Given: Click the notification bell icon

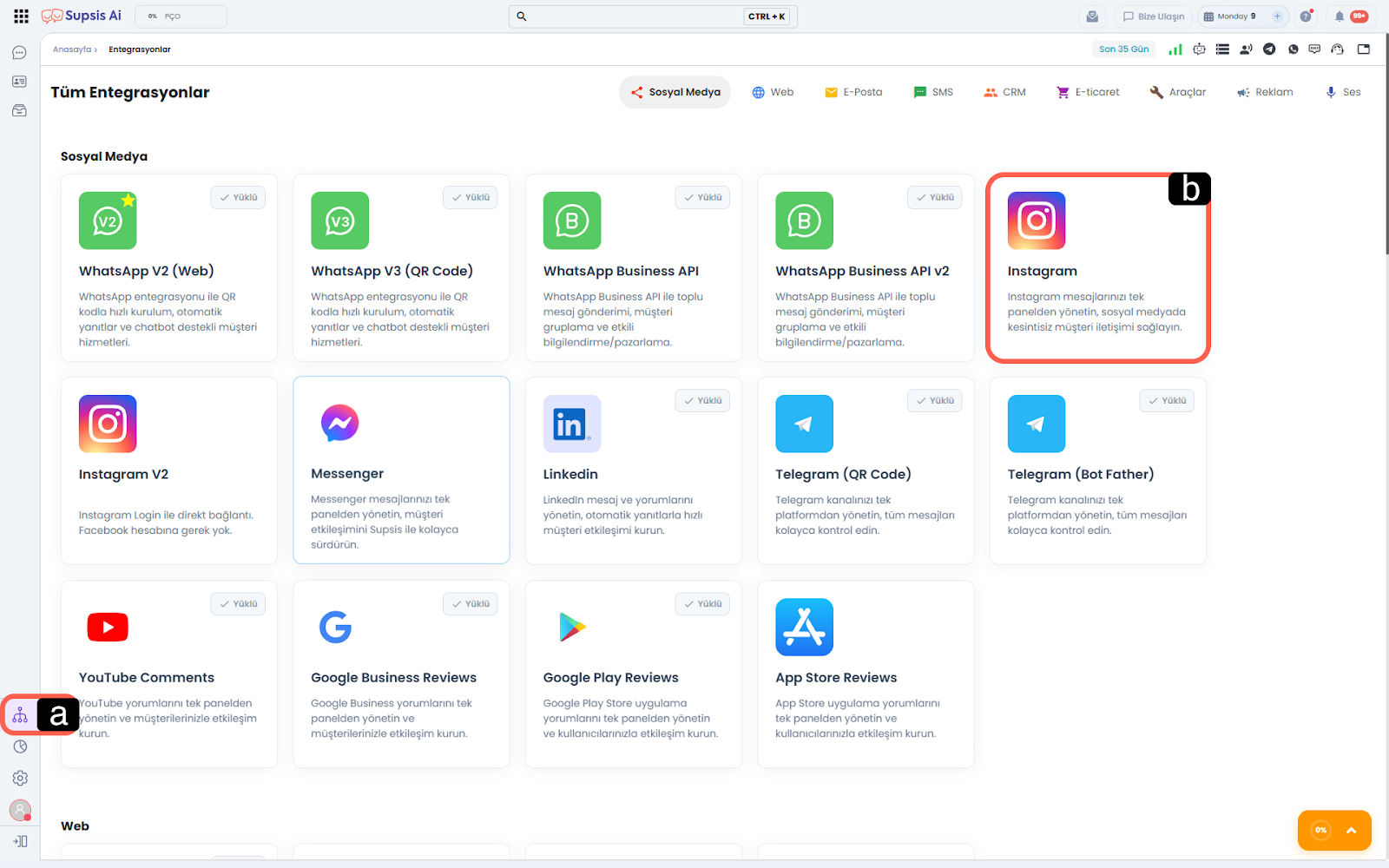Looking at the screenshot, I should tap(1340, 16).
